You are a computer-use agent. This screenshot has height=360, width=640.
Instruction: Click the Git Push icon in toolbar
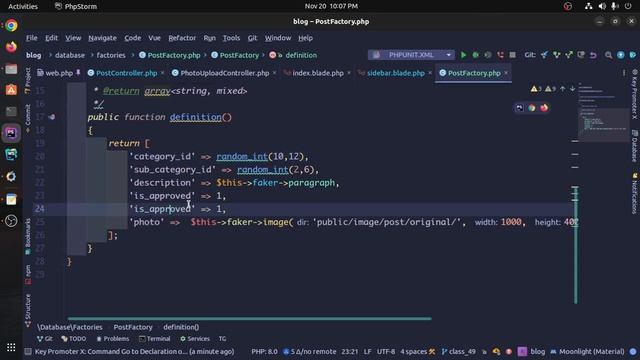(x=569, y=55)
